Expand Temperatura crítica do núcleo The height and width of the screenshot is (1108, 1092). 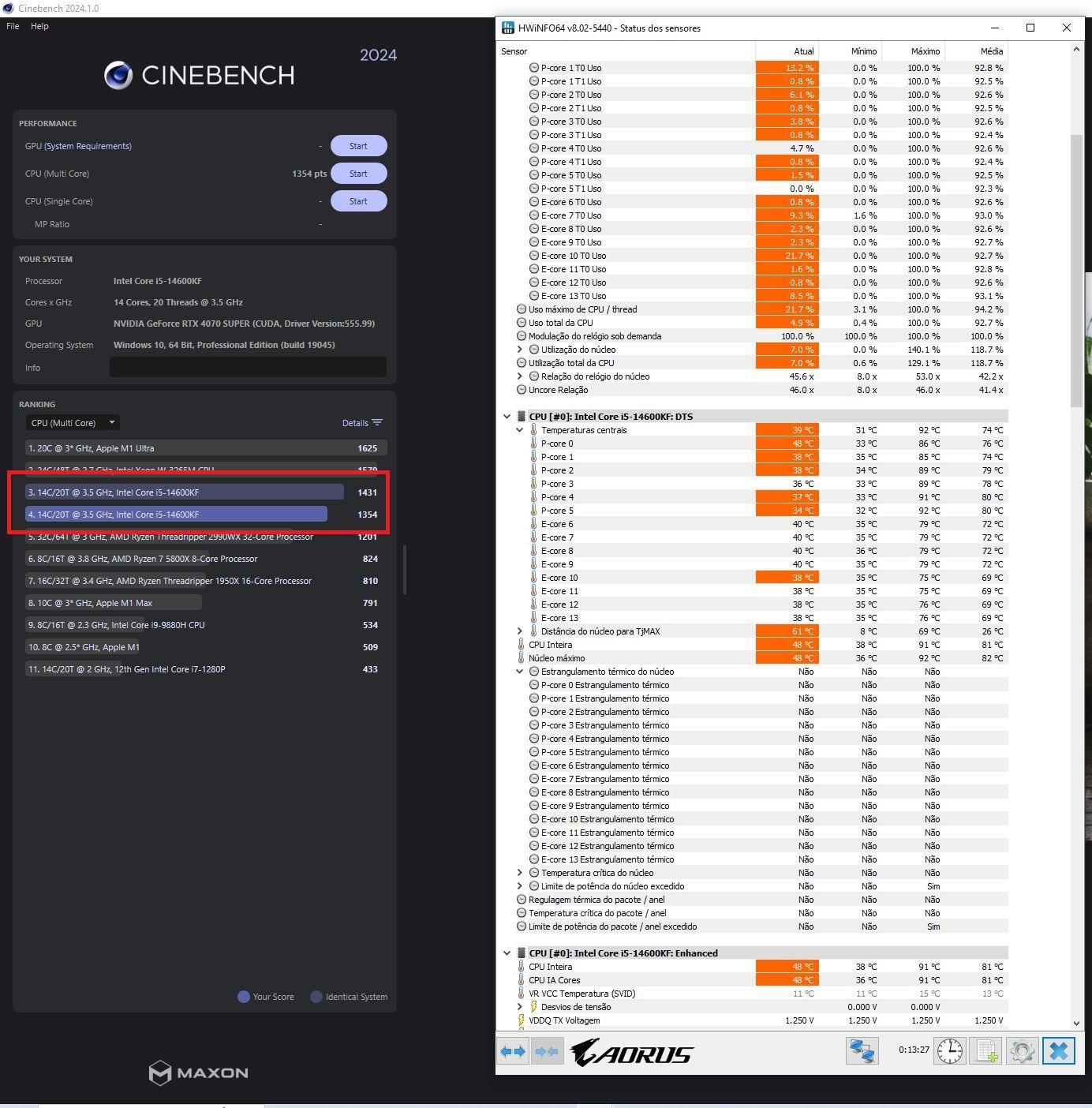(x=520, y=873)
